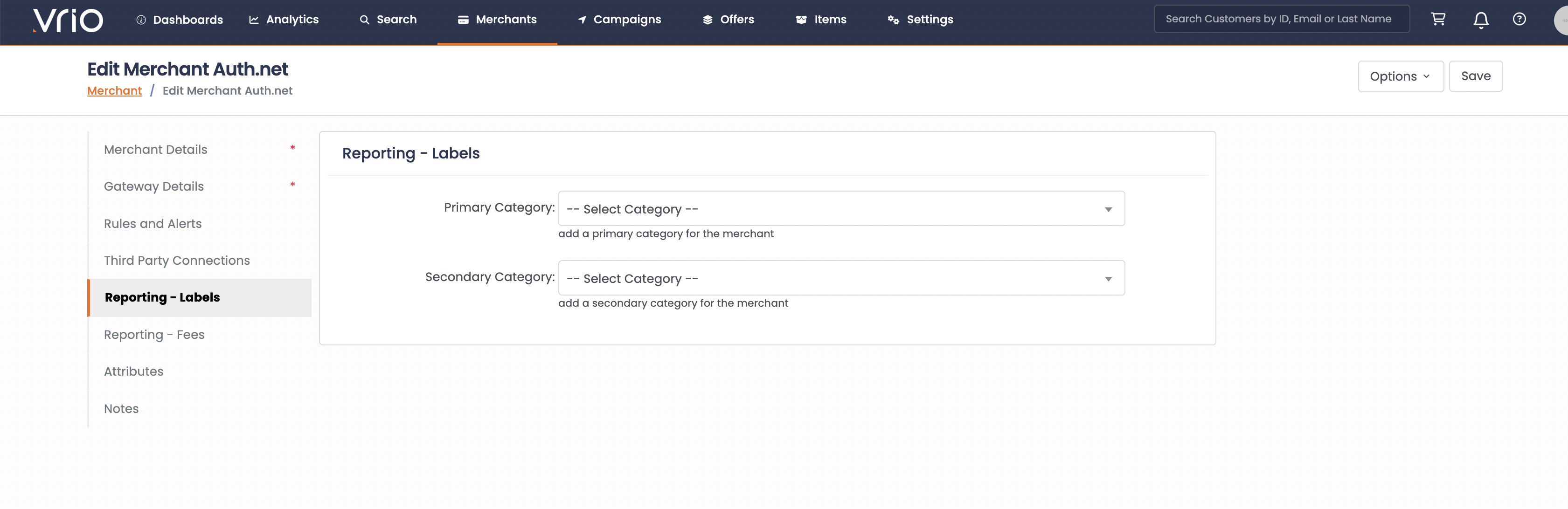Select the Merchants menu
The image size is (1568, 509).
pos(497,20)
